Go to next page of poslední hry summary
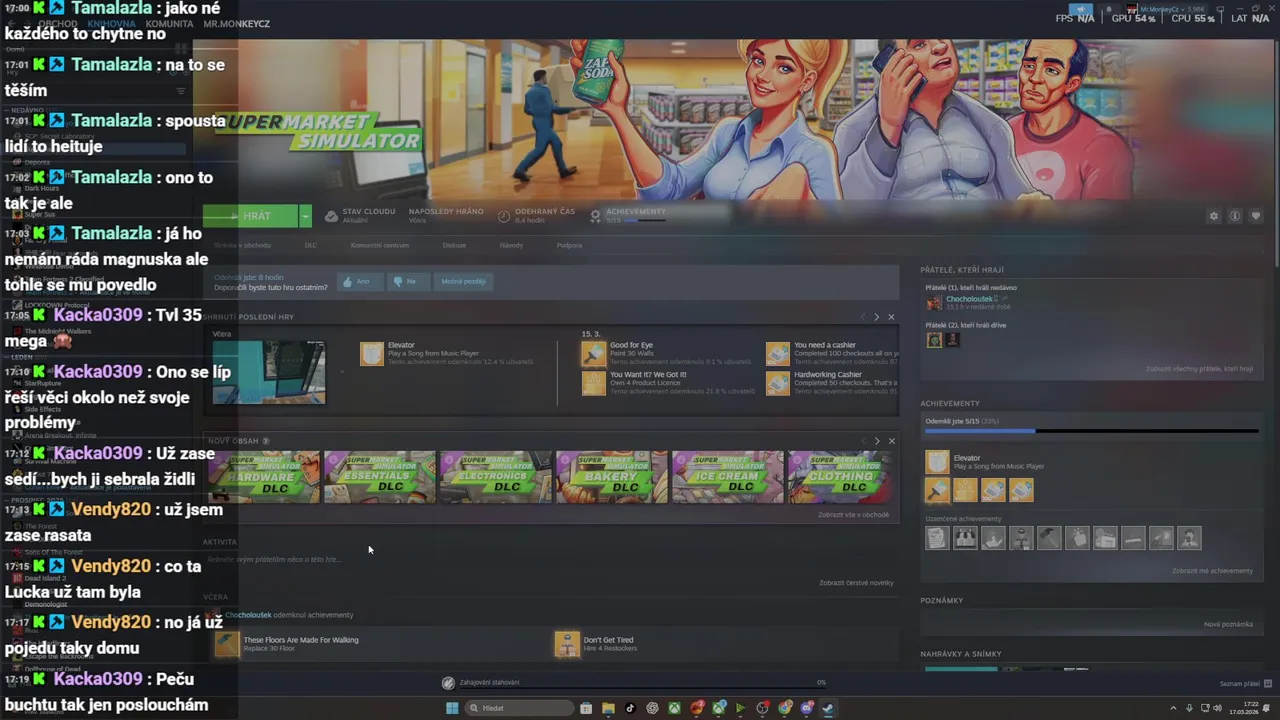The image size is (1280, 720). [877, 317]
